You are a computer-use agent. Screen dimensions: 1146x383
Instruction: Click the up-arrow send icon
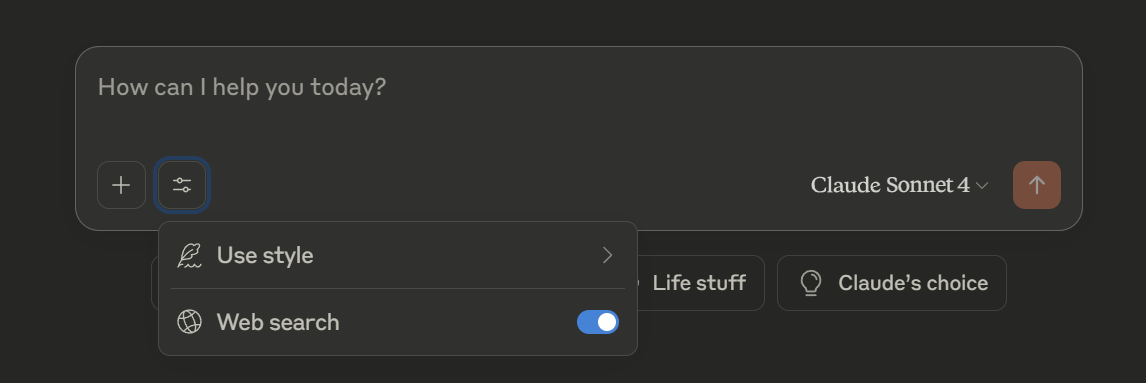1036,185
